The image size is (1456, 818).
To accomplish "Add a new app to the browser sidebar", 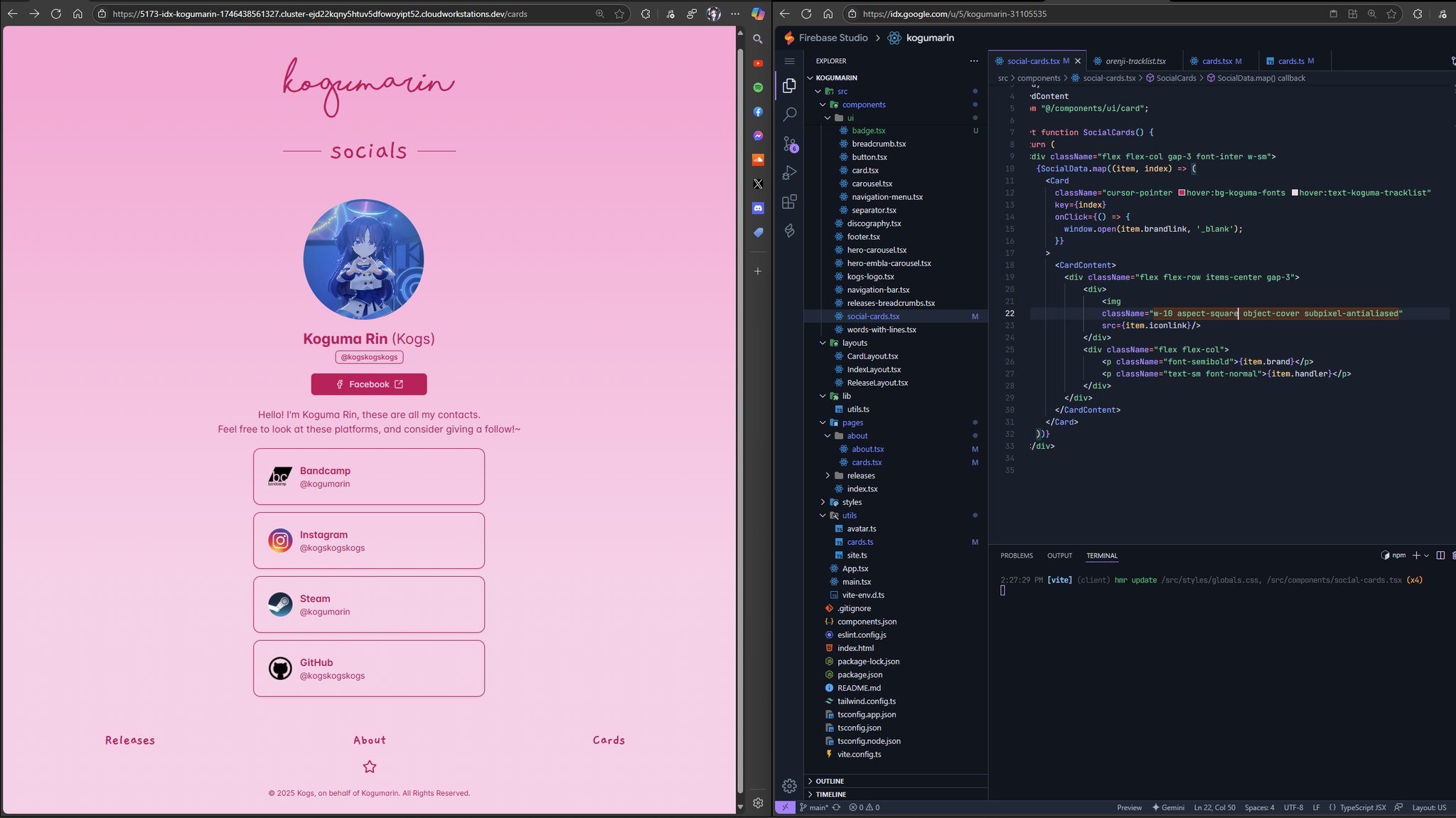I will pyautogui.click(x=758, y=271).
